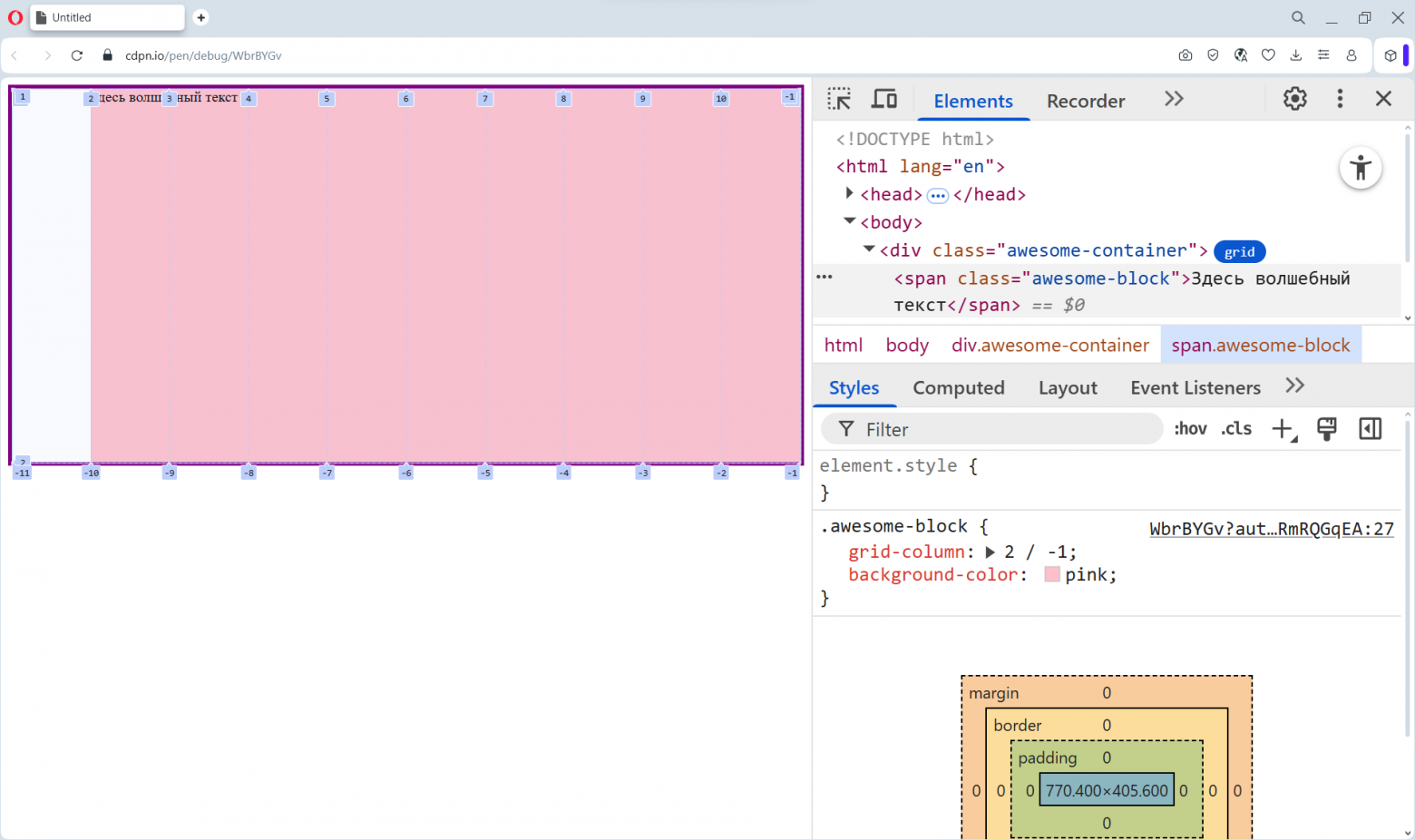Collapse the body element in DOM tree
The width and height of the screenshot is (1415, 840).
coord(849,220)
